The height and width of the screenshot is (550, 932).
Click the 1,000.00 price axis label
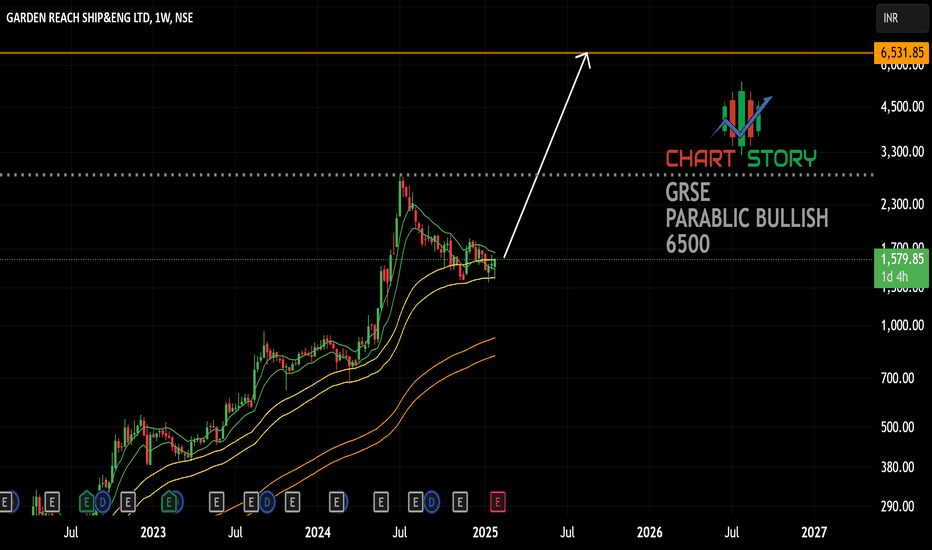click(902, 325)
